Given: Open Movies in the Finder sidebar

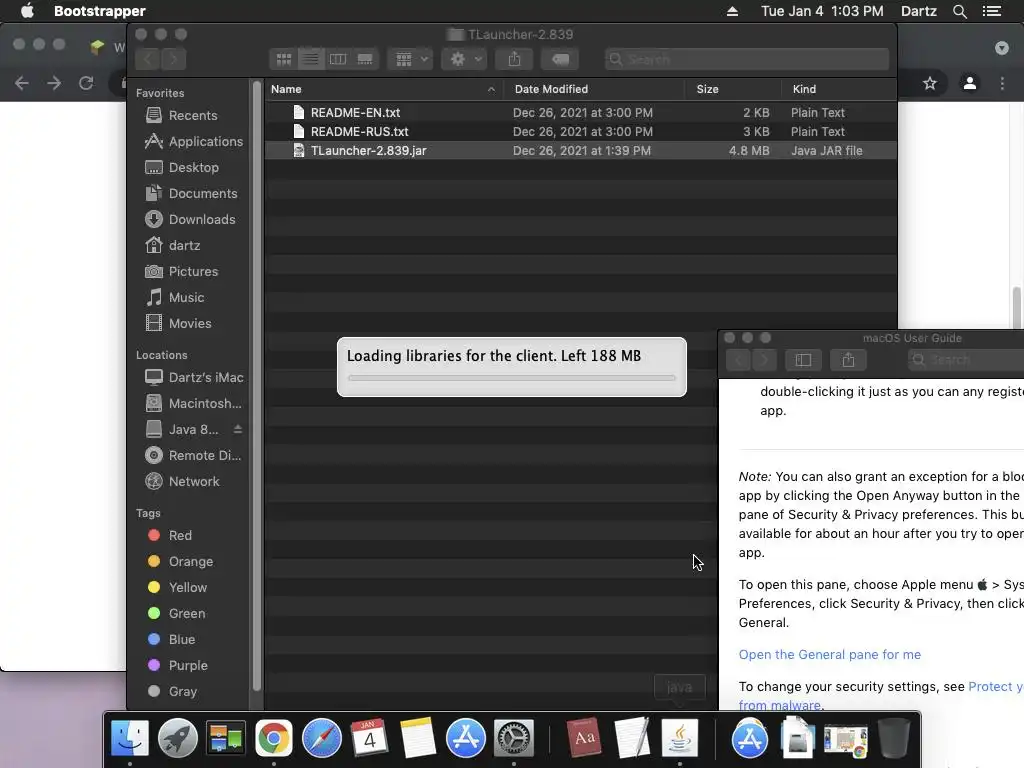Looking at the screenshot, I should click(x=178, y=323).
